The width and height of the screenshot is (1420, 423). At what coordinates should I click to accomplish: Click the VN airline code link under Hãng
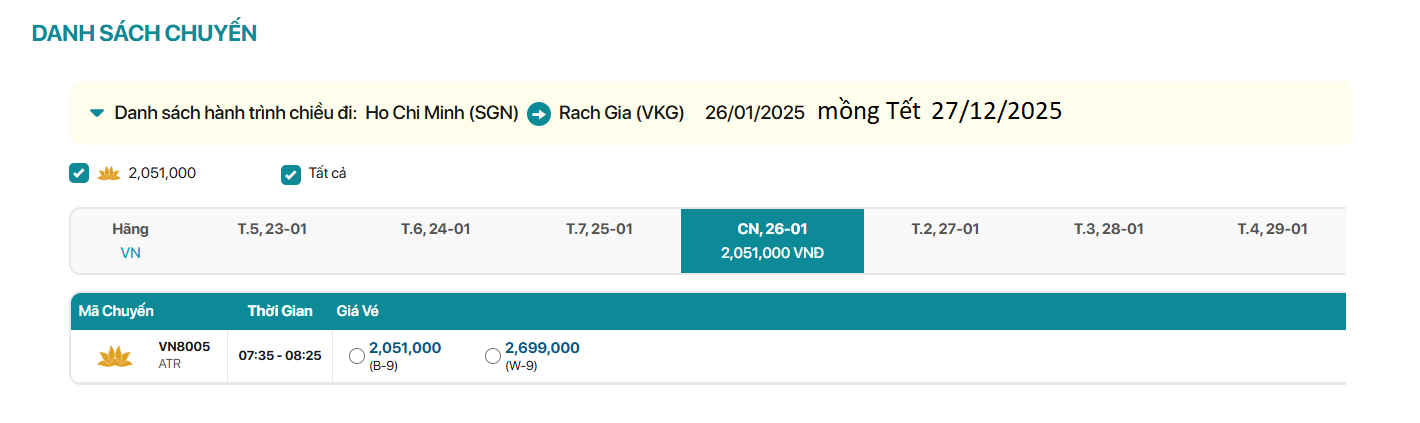click(130, 253)
